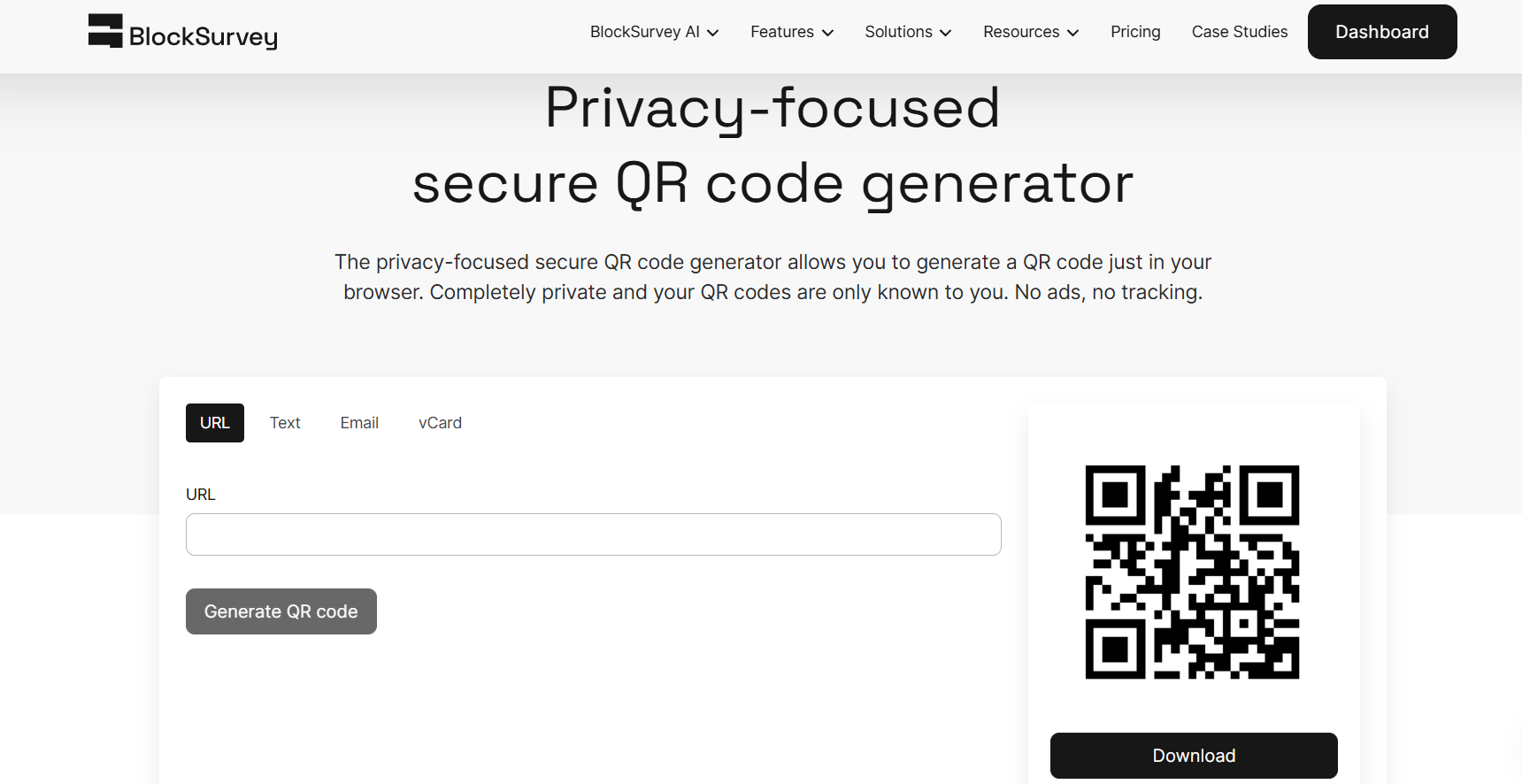Screen dimensions: 1522x784
Task: Click the Generate QR code button
Action: [x=281, y=611]
